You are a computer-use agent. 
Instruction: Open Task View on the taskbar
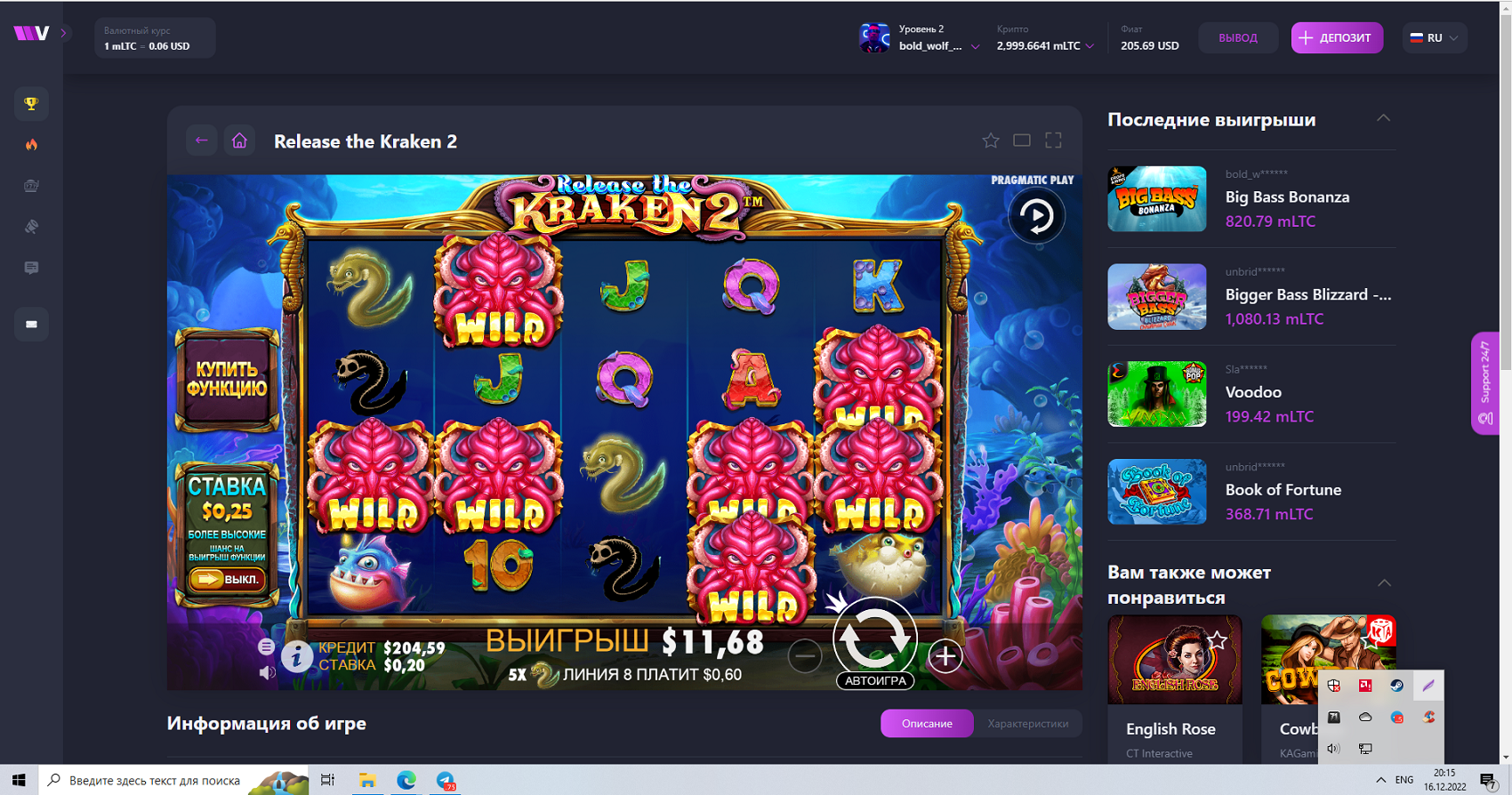[327, 780]
